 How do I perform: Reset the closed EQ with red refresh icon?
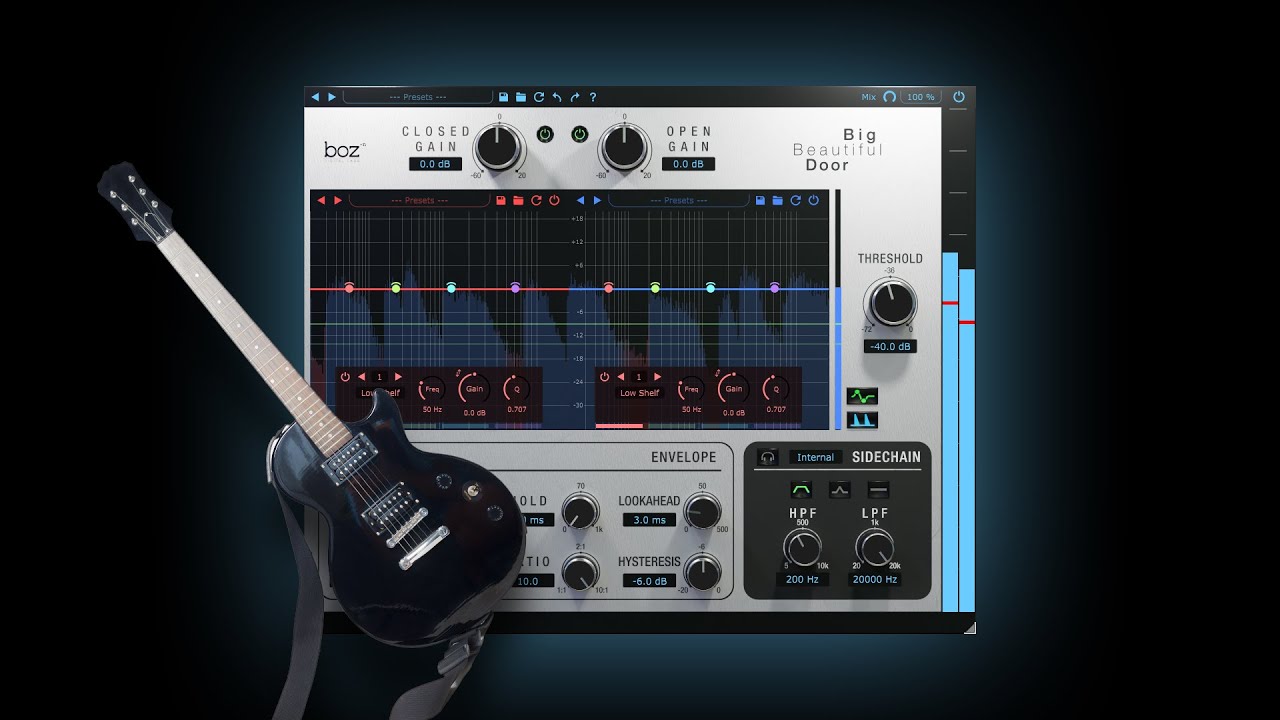click(536, 200)
